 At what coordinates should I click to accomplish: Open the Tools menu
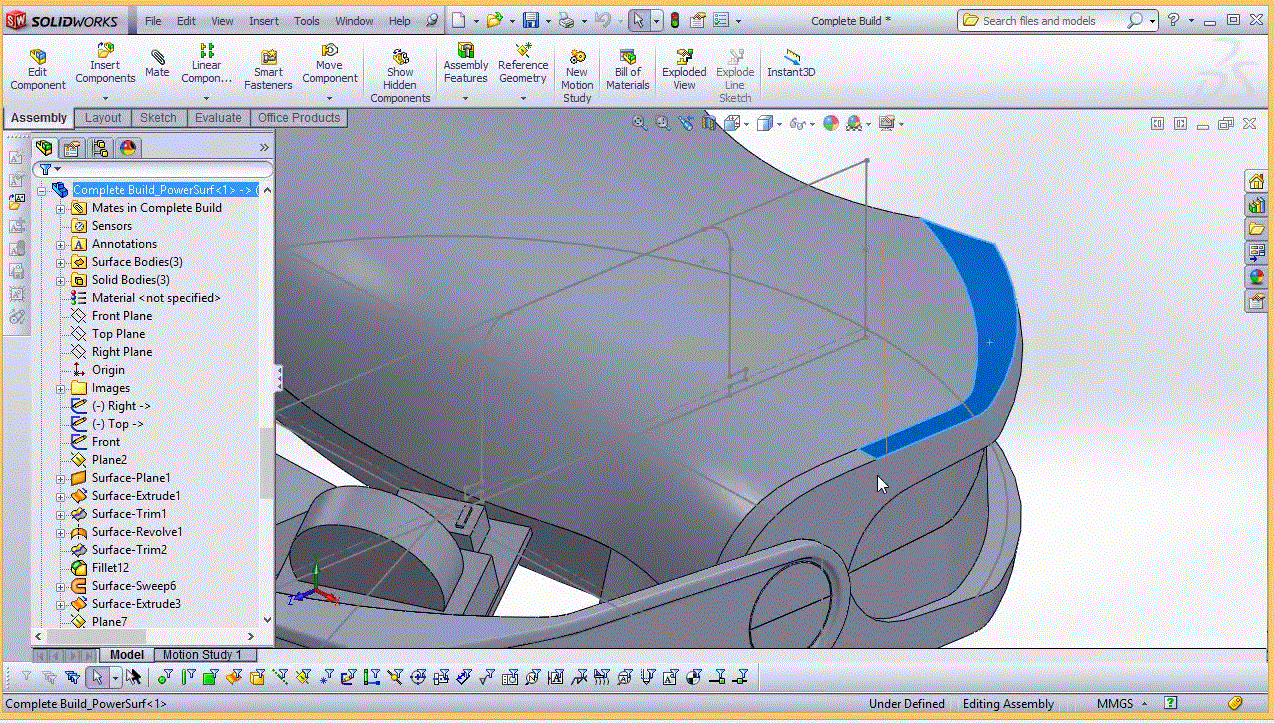(307, 20)
